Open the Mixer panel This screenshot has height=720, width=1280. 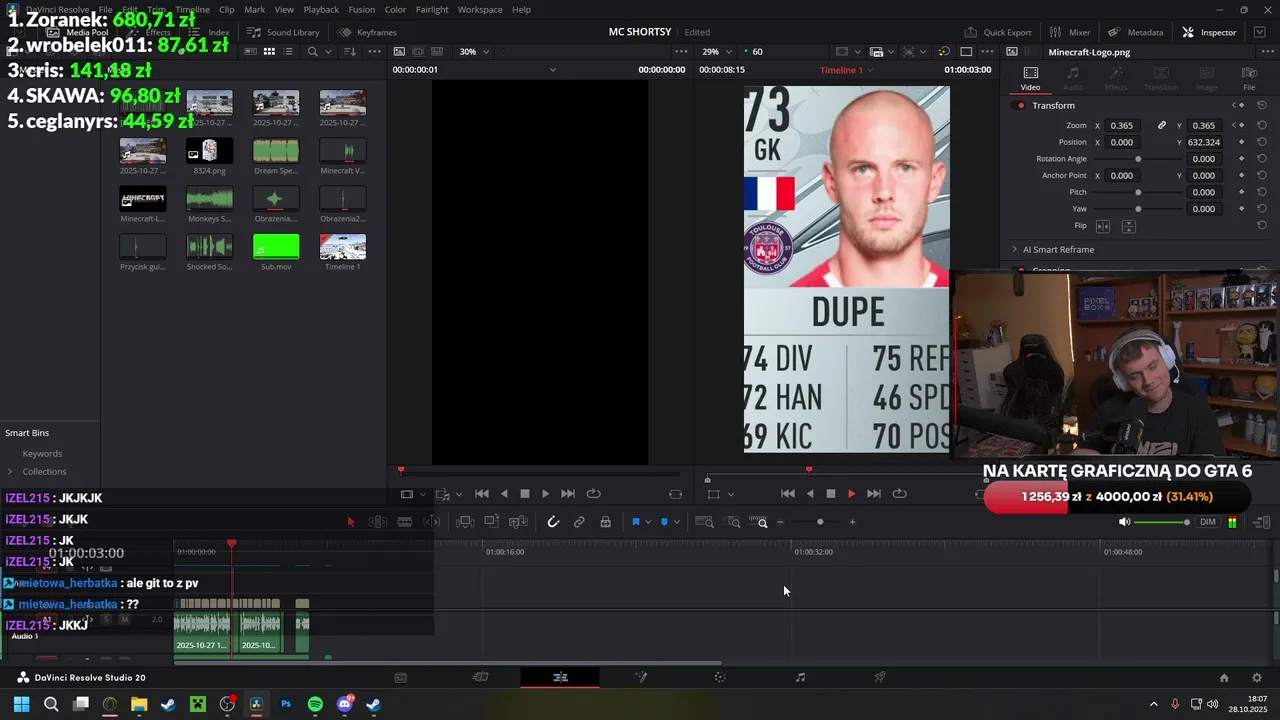[x=1070, y=32]
